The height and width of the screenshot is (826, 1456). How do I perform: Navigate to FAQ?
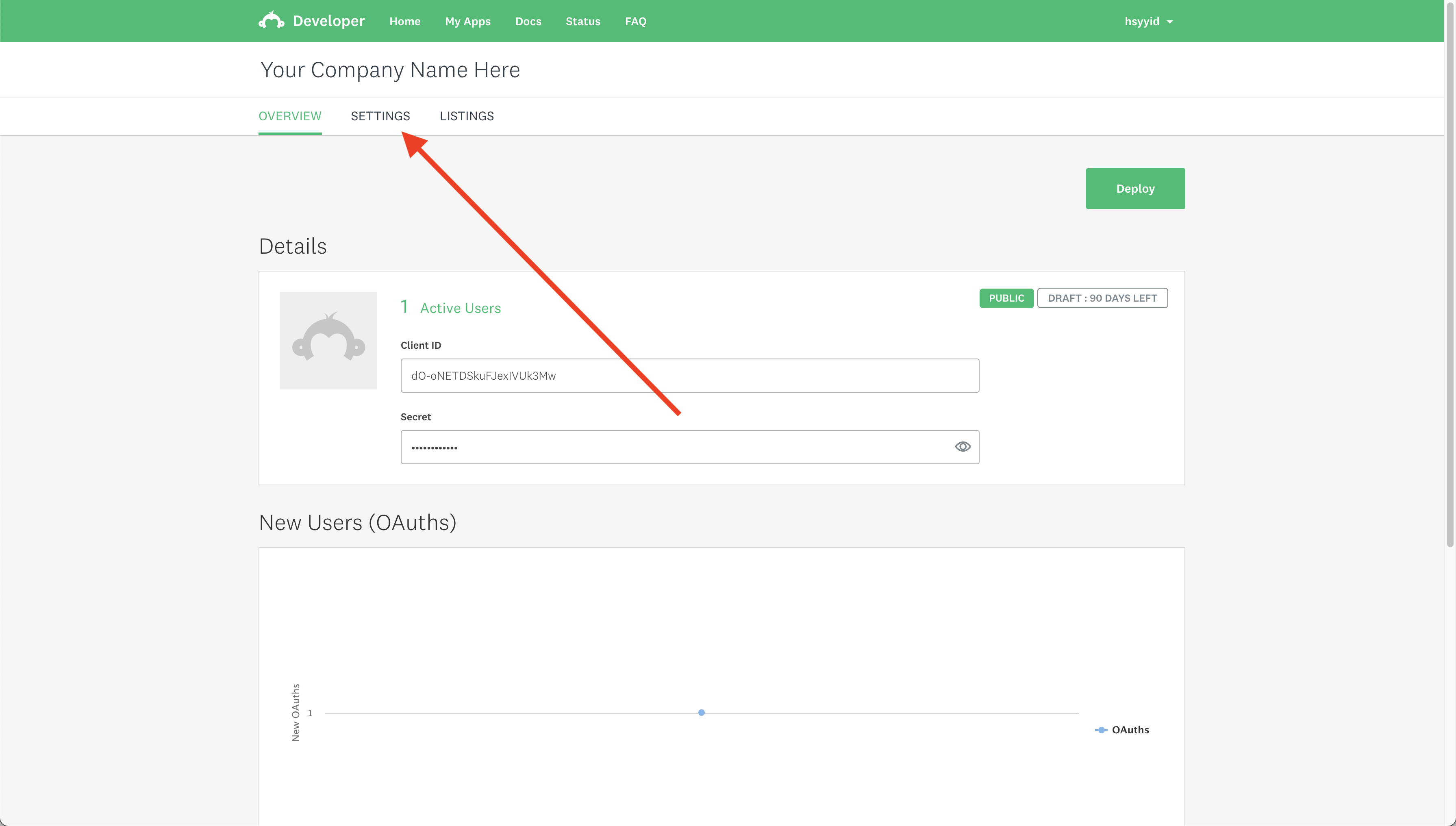tap(635, 22)
